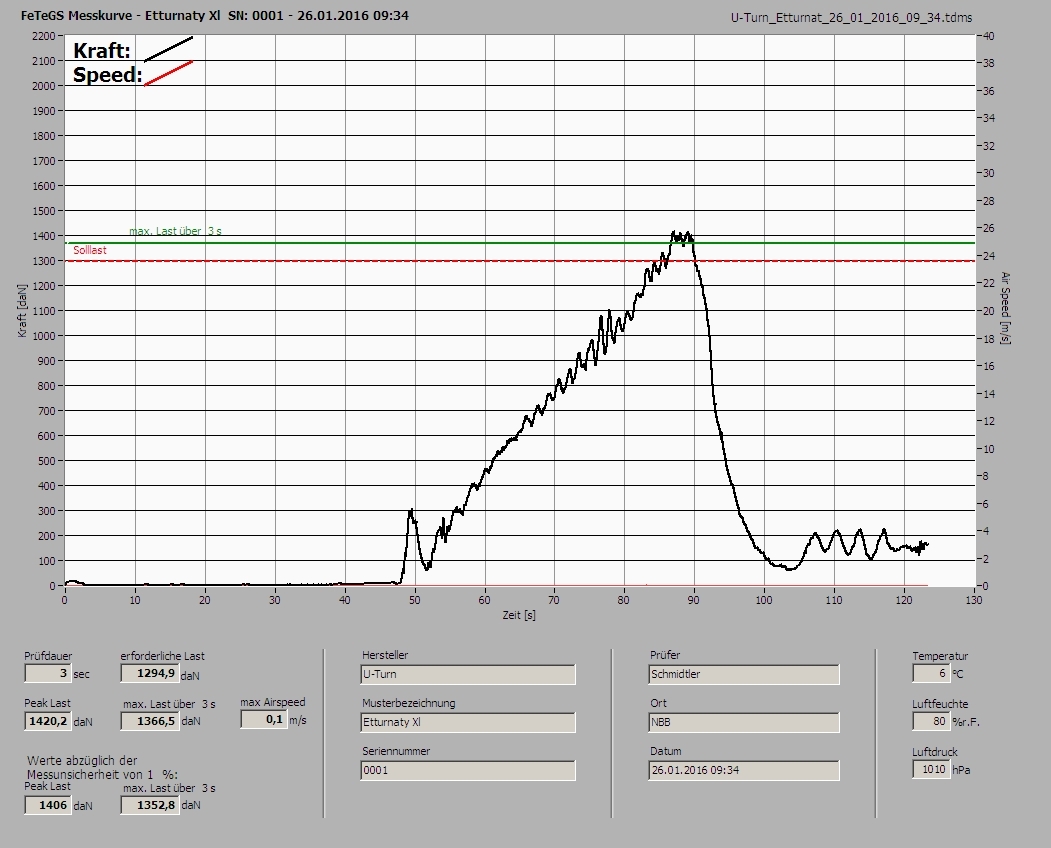The image size is (1051, 848).
Task: Click the Hersteller label
Action: [385, 655]
